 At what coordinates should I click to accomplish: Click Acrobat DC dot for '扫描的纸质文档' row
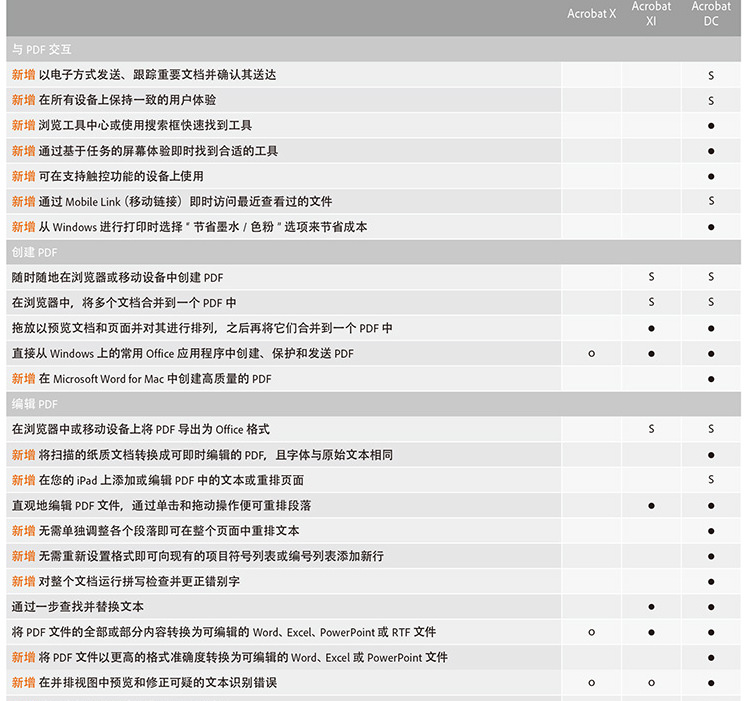click(x=711, y=455)
